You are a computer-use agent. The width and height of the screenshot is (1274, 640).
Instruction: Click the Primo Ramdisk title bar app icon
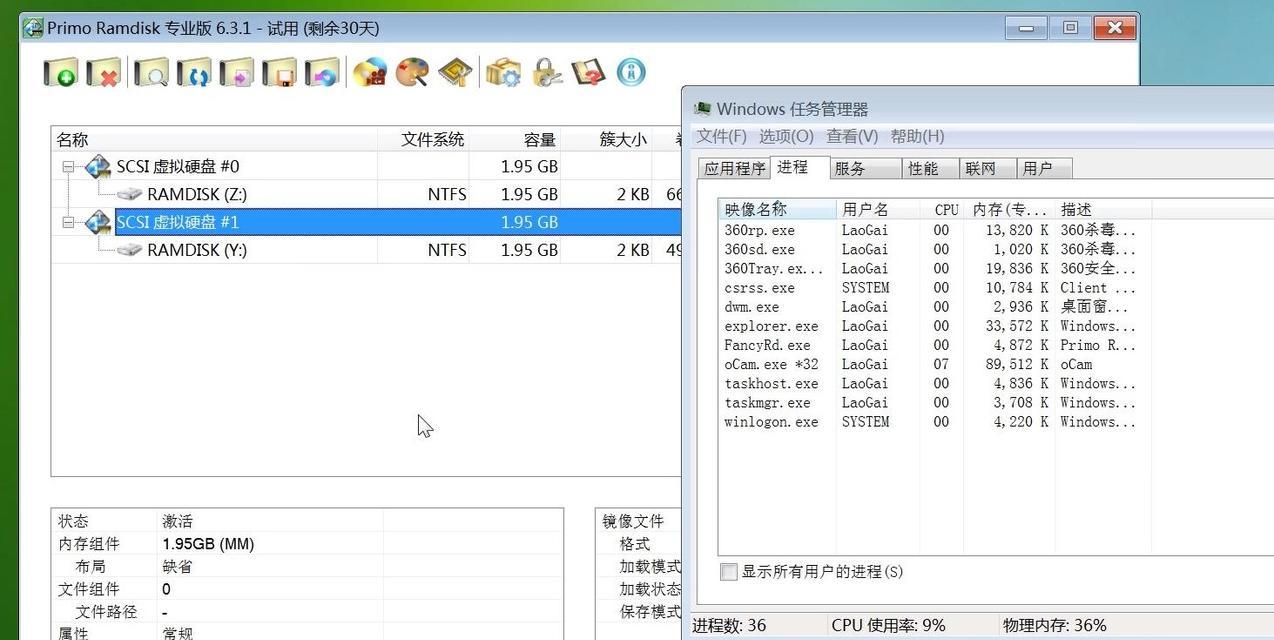pyautogui.click(x=33, y=28)
